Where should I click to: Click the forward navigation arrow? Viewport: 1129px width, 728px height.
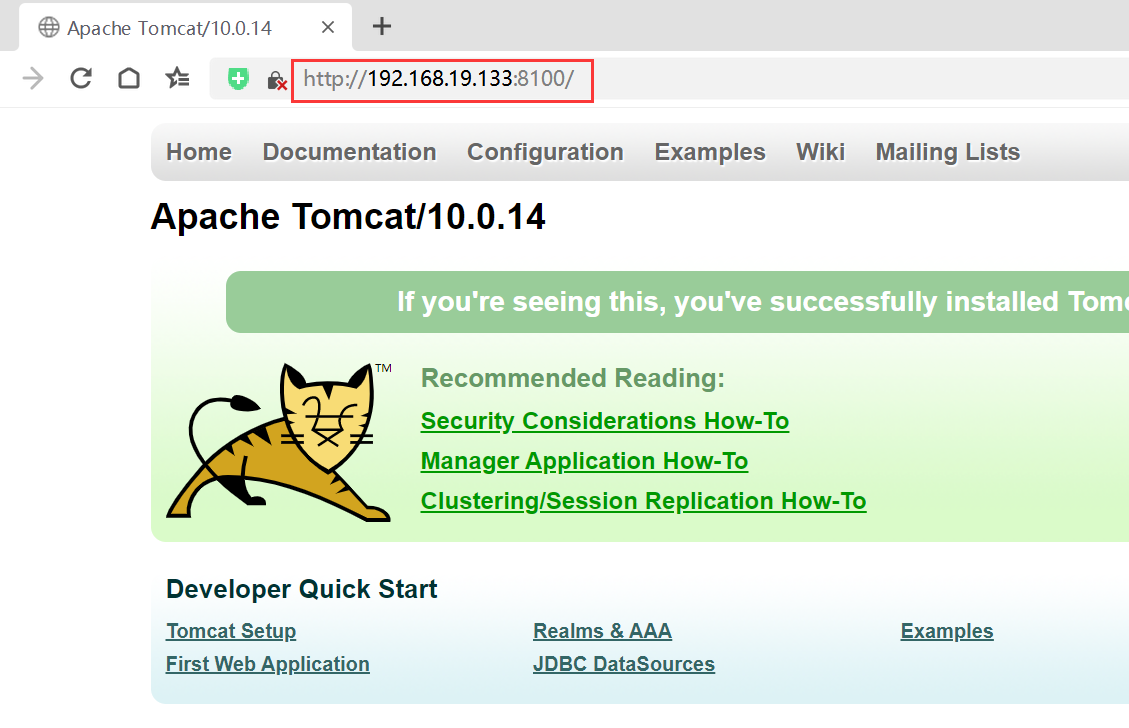click(x=33, y=78)
